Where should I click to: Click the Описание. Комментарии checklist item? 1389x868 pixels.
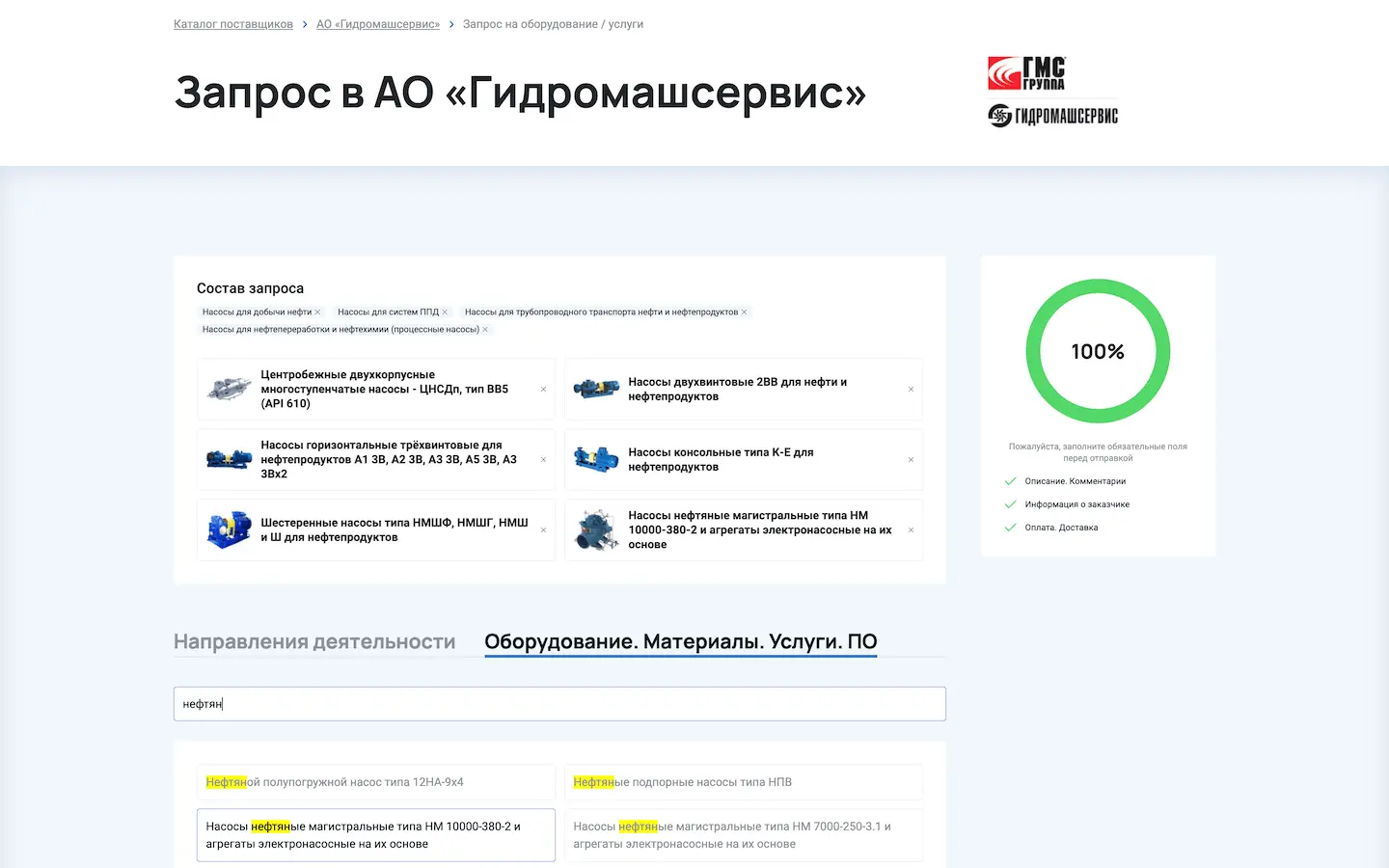click(1076, 481)
